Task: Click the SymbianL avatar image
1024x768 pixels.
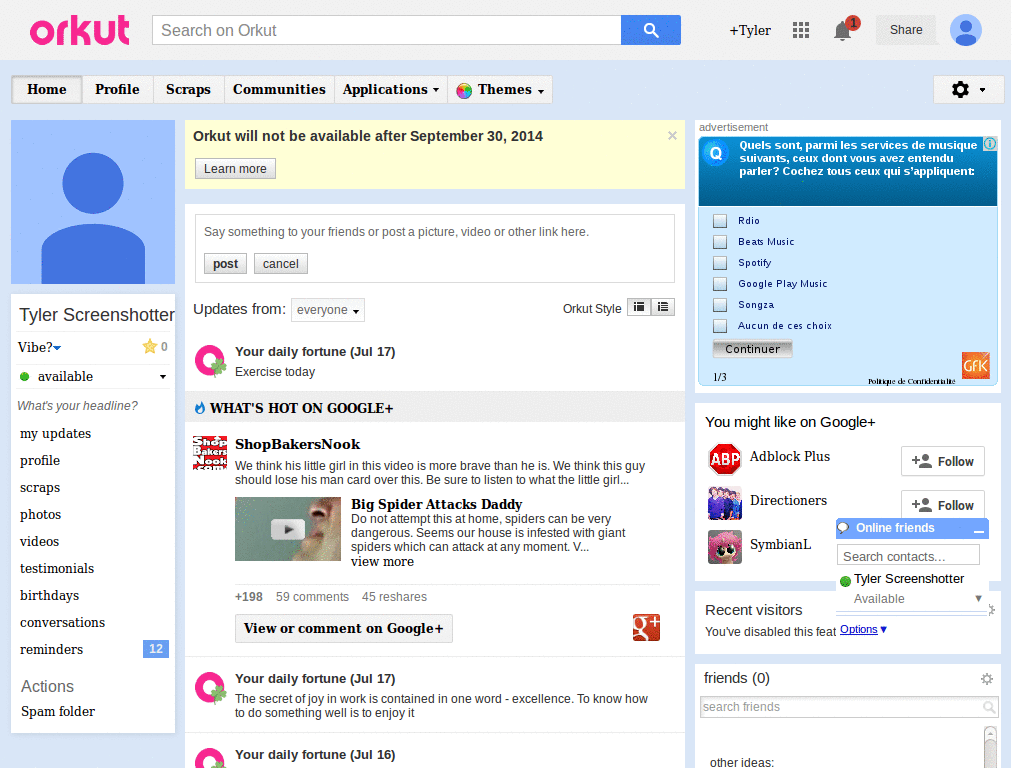Action: pos(725,547)
